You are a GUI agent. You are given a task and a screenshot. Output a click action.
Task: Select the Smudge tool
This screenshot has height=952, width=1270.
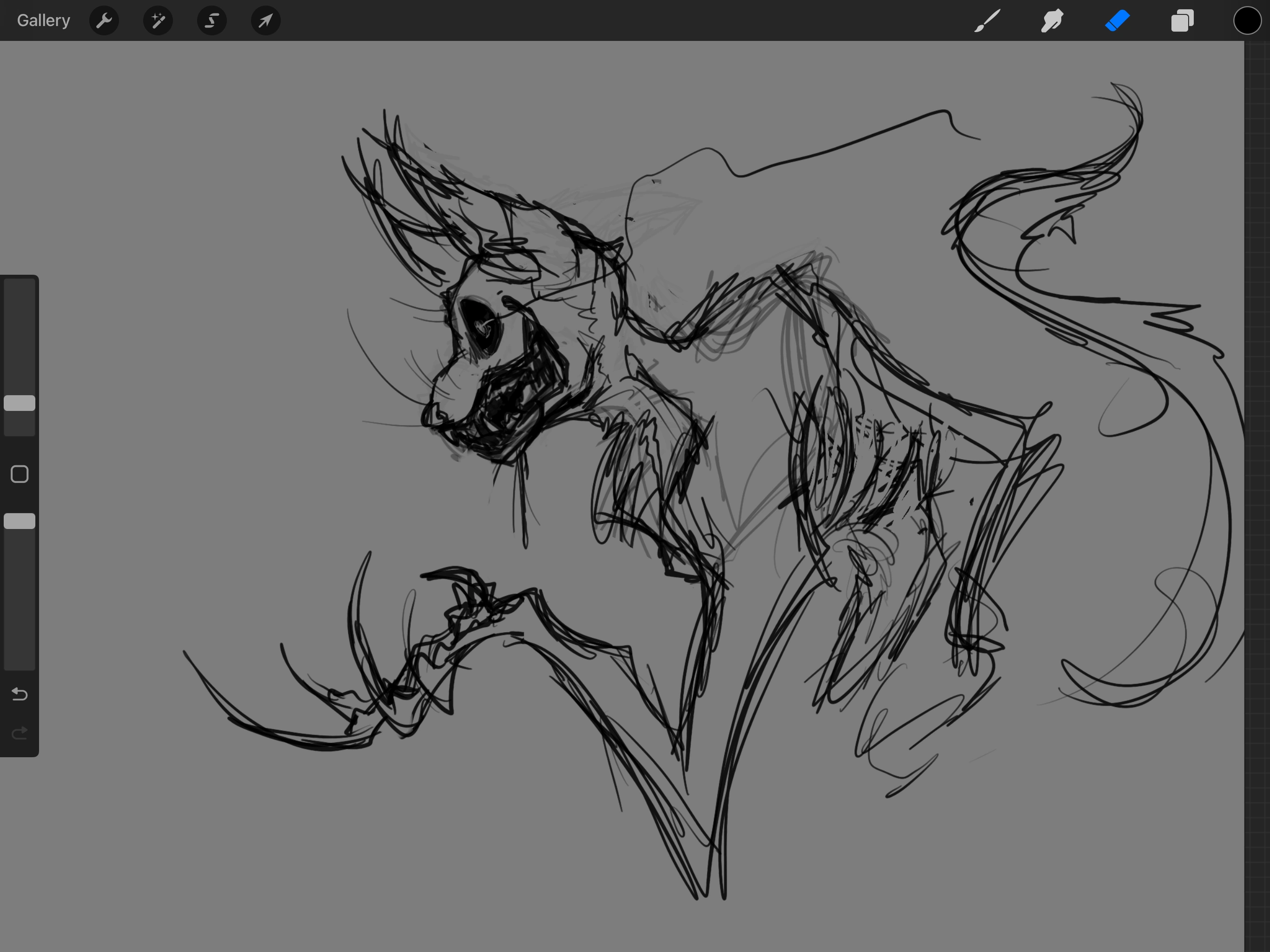[x=1052, y=20]
